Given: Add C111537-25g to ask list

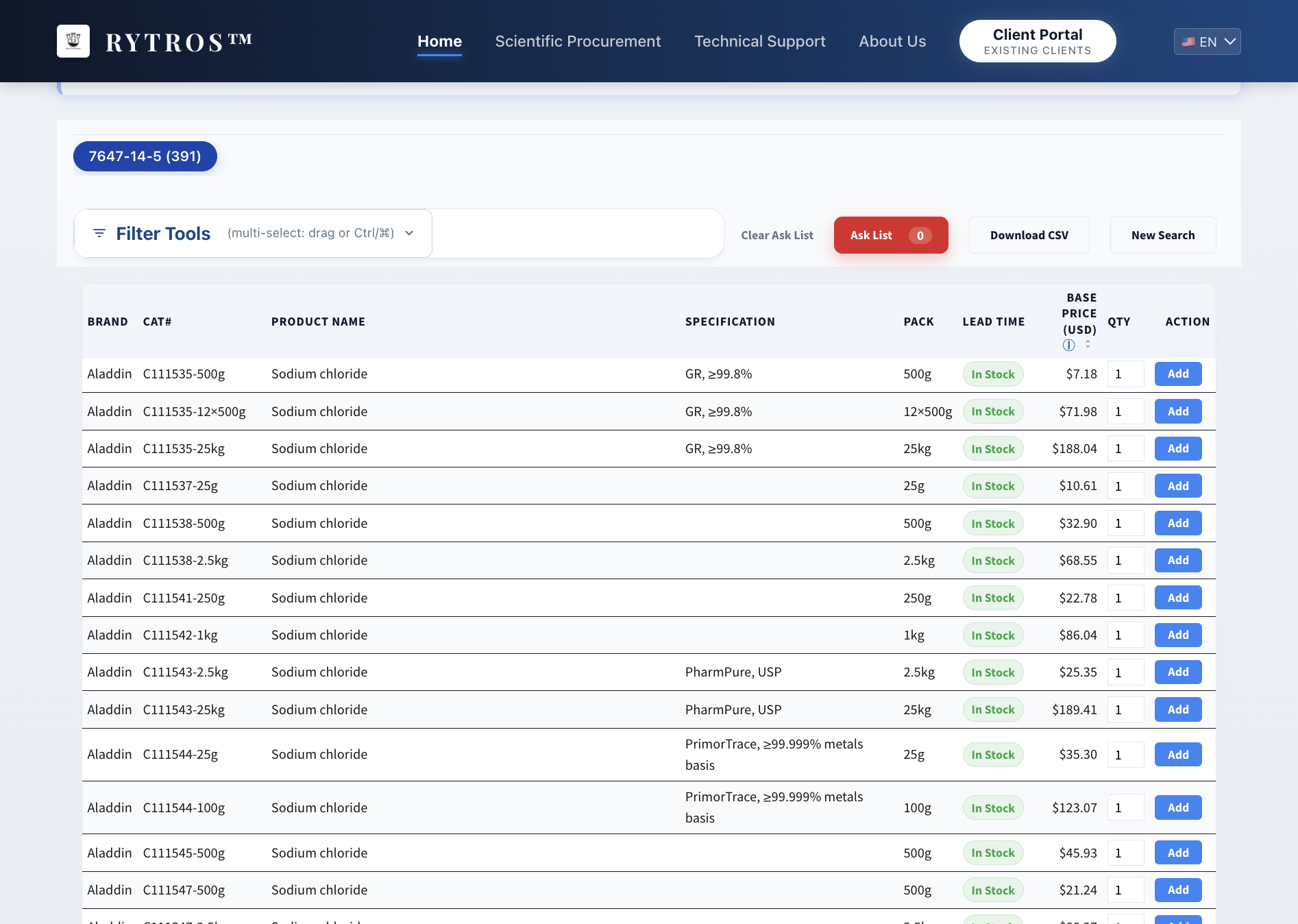Looking at the screenshot, I should pyautogui.click(x=1177, y=486).
